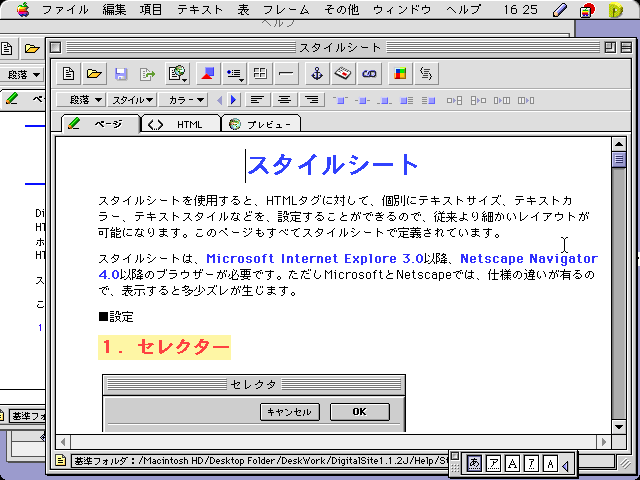
Task: Click the vertical scrollbar down arrow
Action: [619, 427]
